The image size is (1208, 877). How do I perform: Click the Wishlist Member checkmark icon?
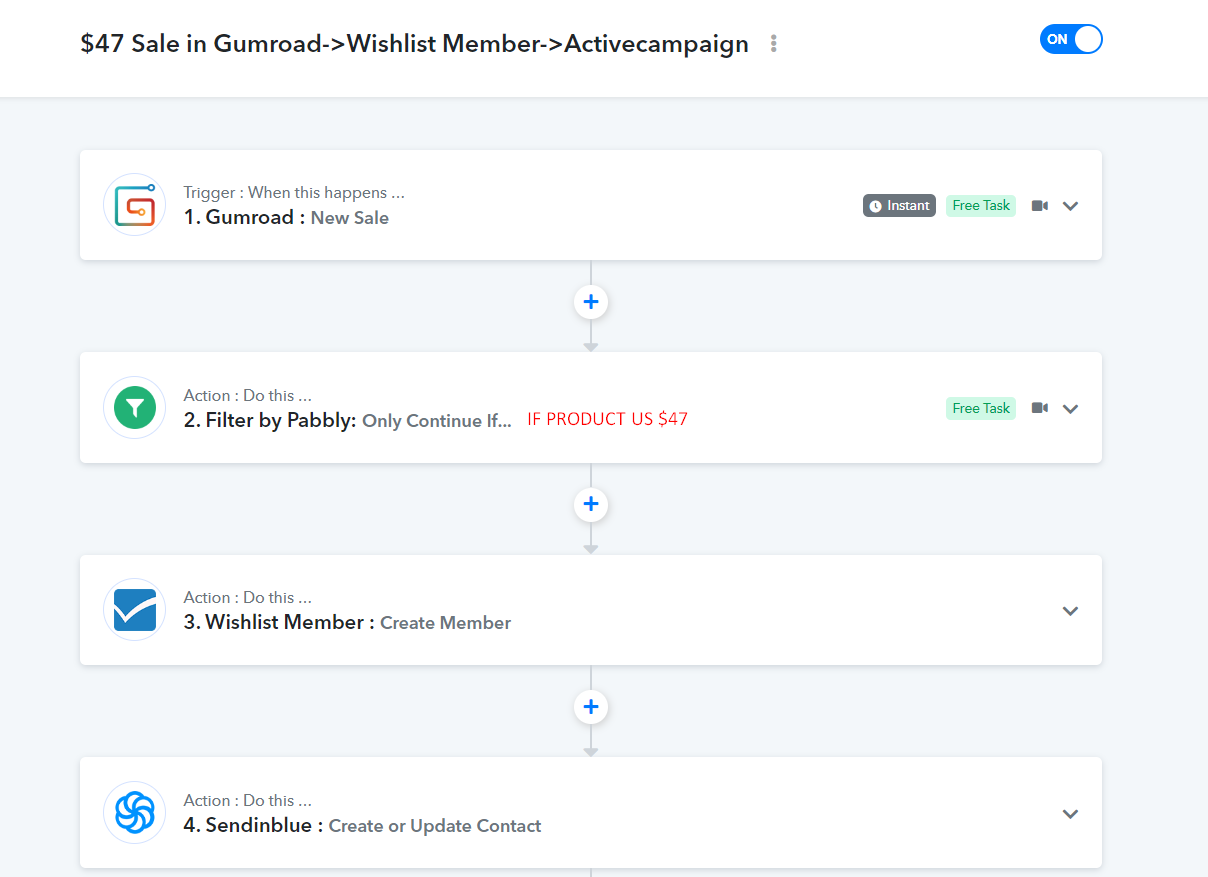(135, 610)
